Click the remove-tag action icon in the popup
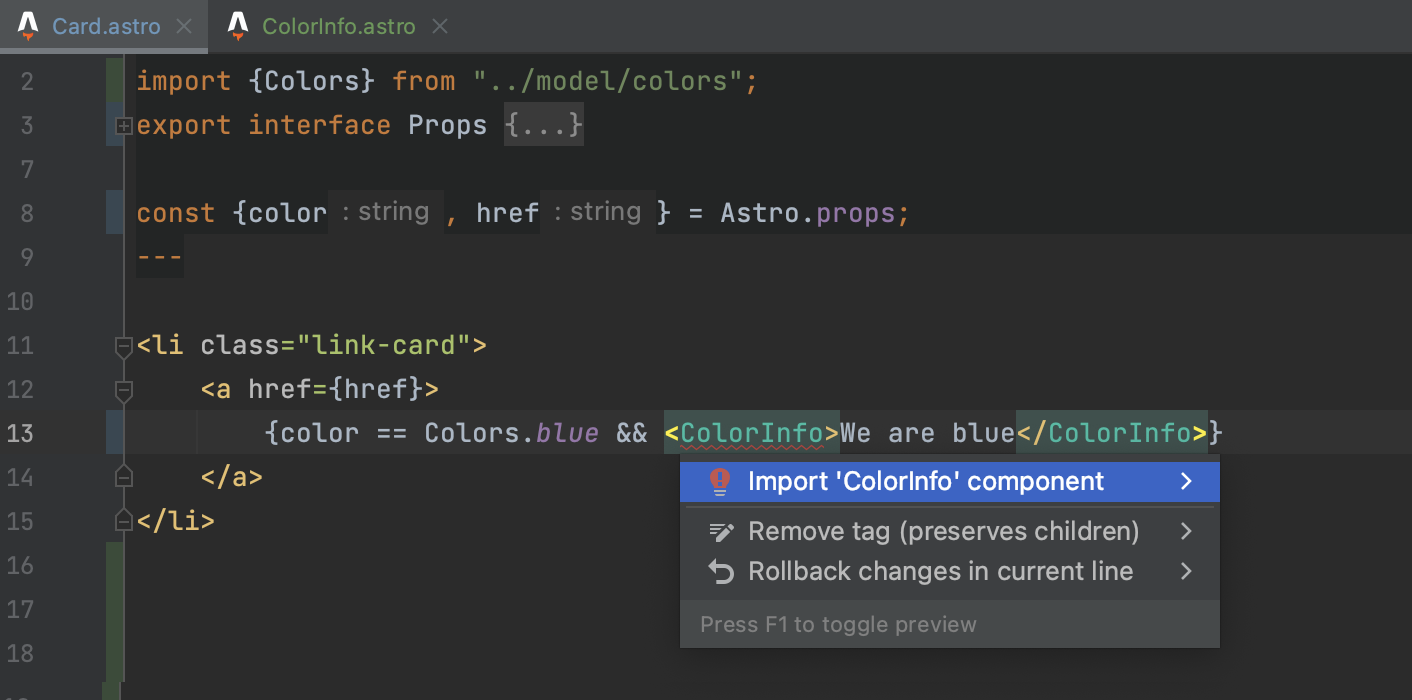 coord(720,531)
